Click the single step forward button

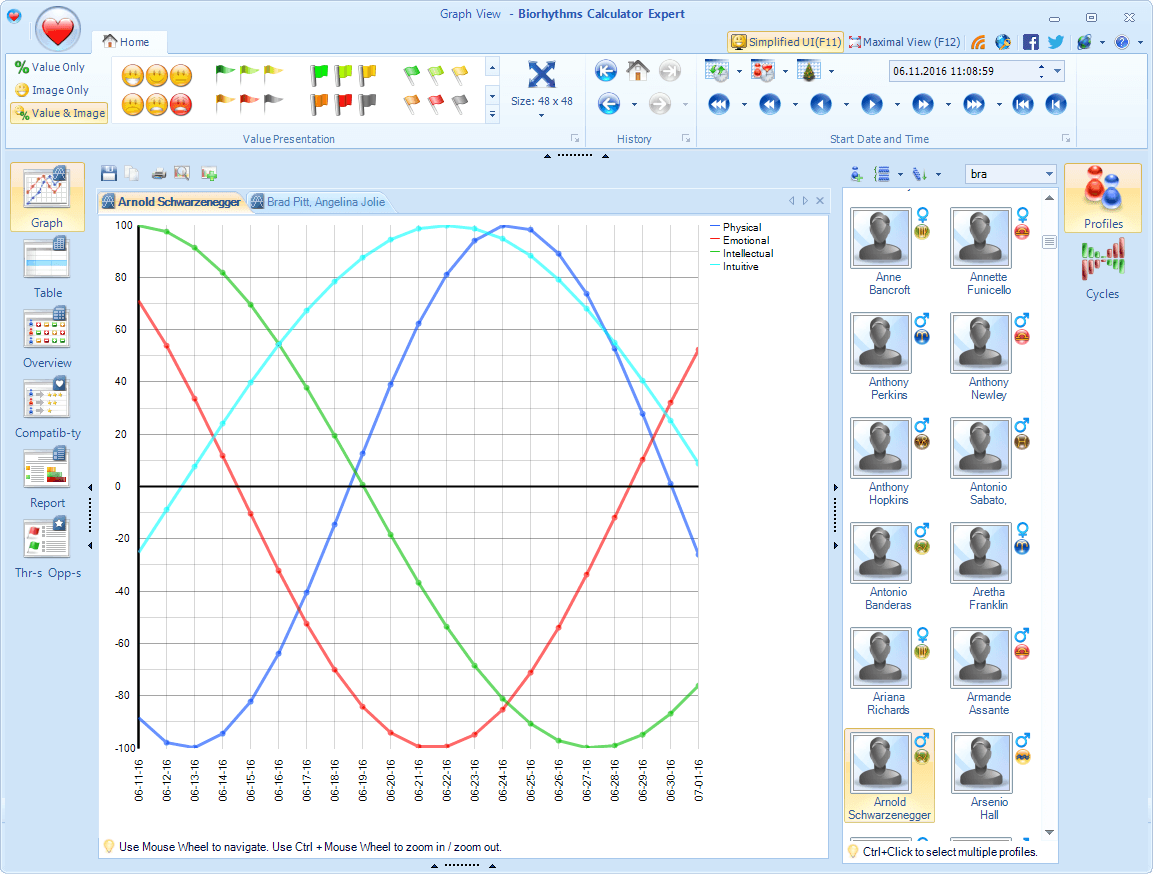[872, 104]
